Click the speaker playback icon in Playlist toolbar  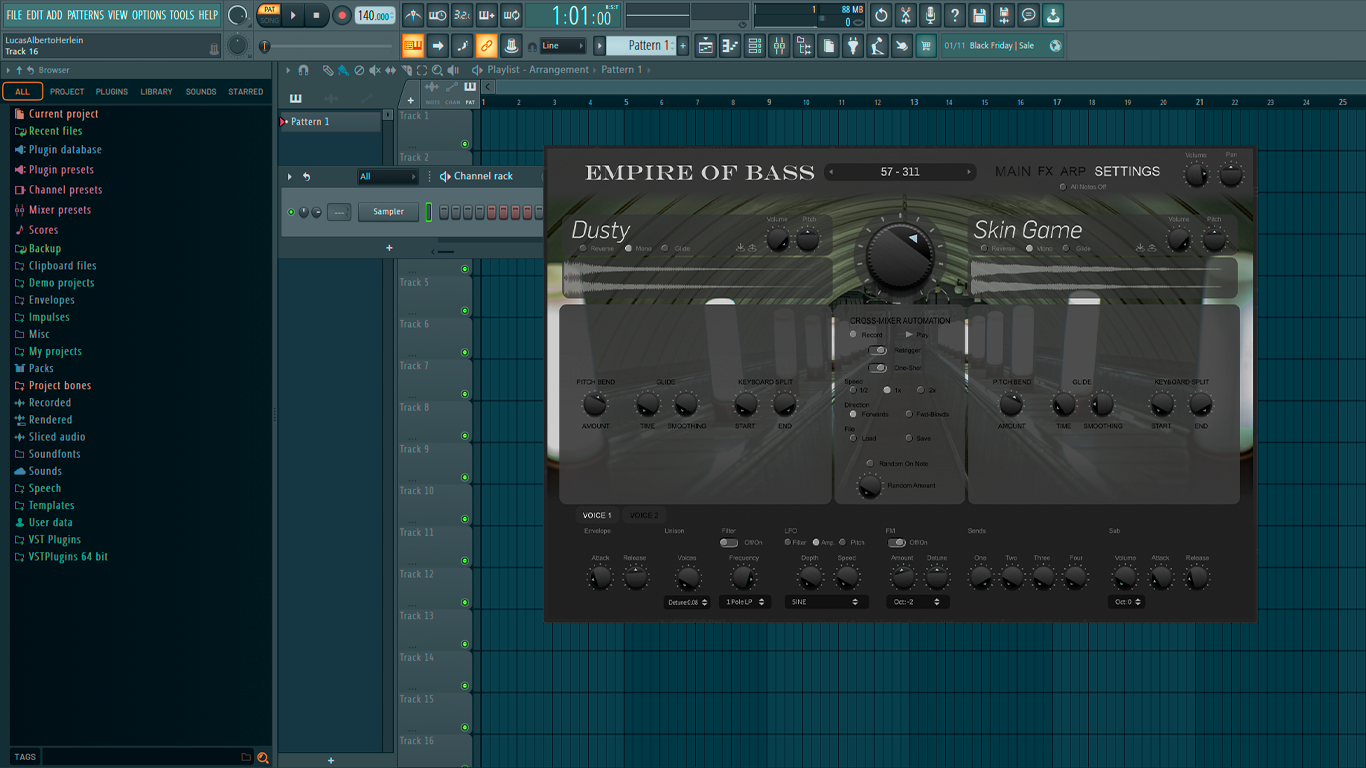click(453, 70)
